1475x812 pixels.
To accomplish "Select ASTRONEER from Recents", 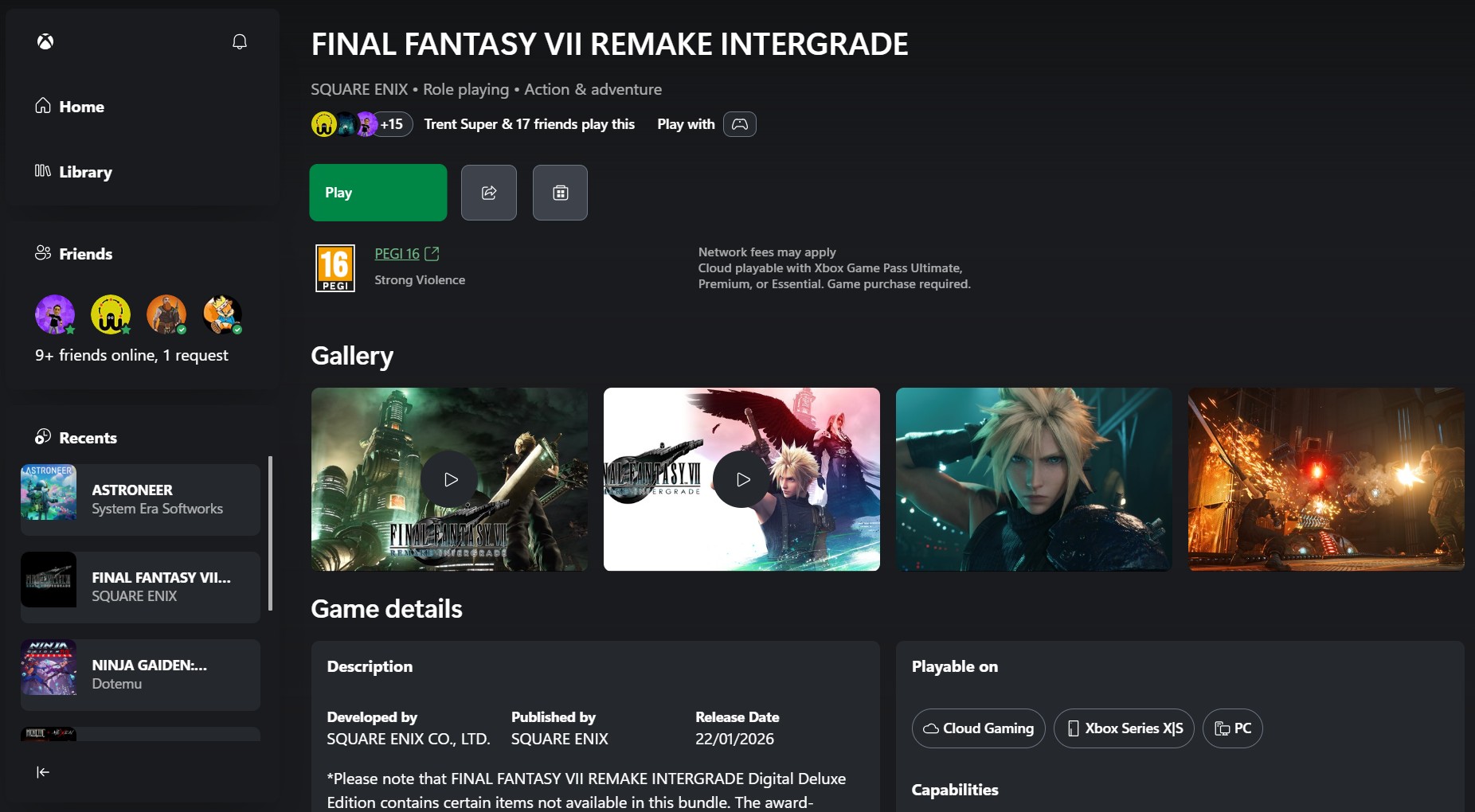I will click(x=139, y=499).
